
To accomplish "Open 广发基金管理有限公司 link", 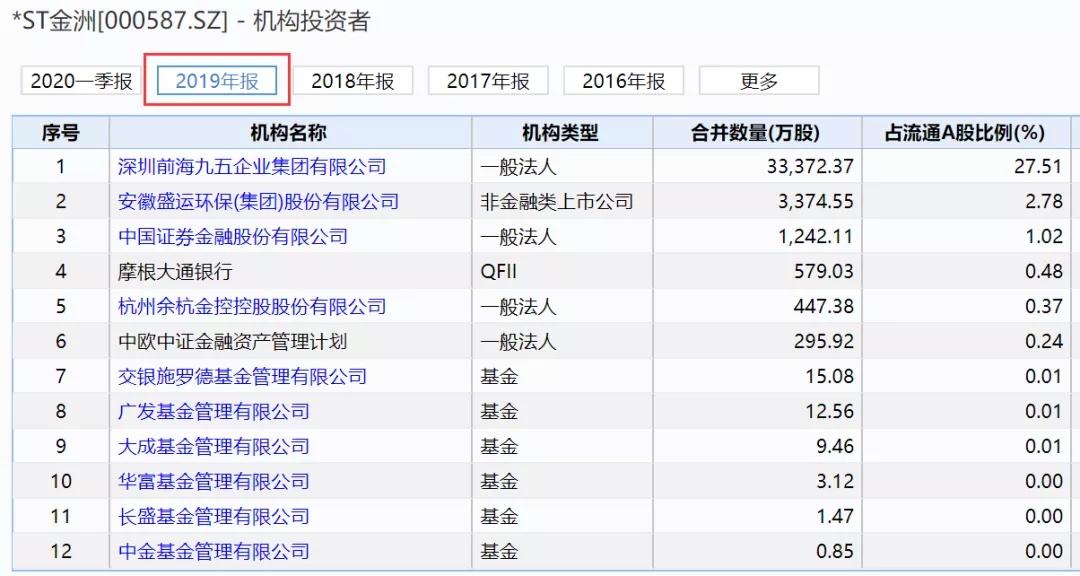I will [x=214, y=411].
